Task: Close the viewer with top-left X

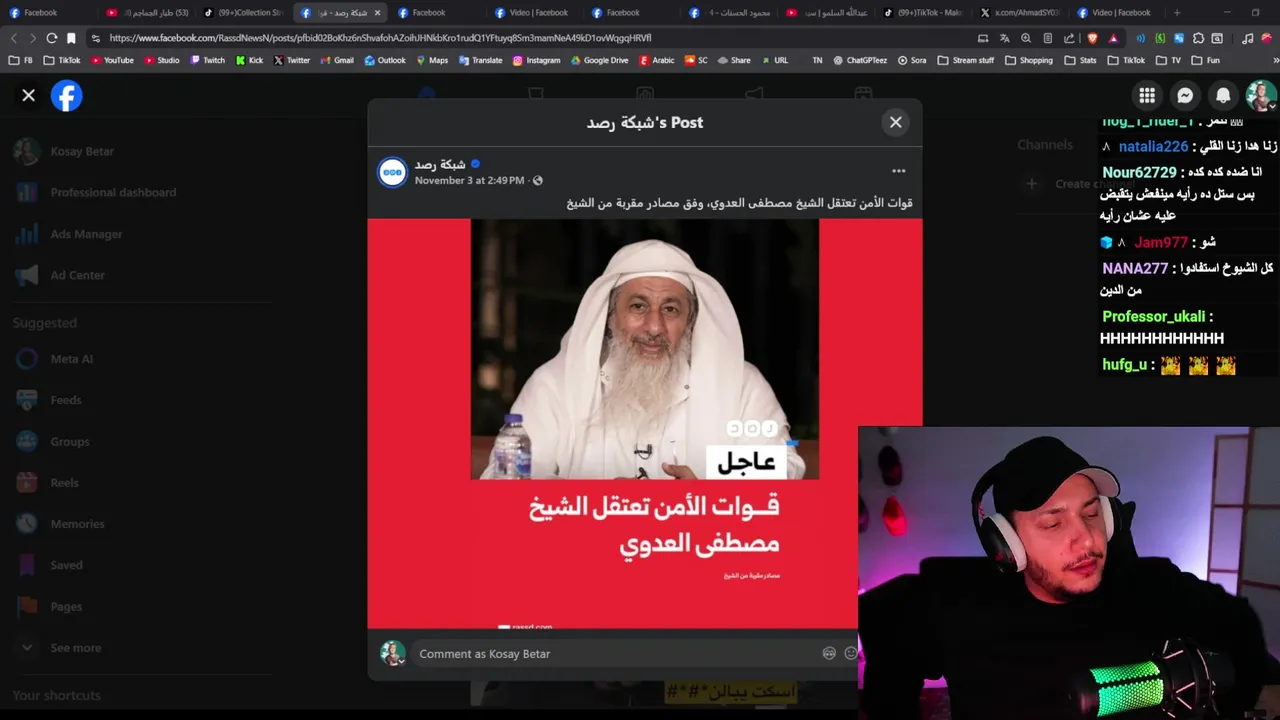Action: pyautogui.click(x=28, y=96)
